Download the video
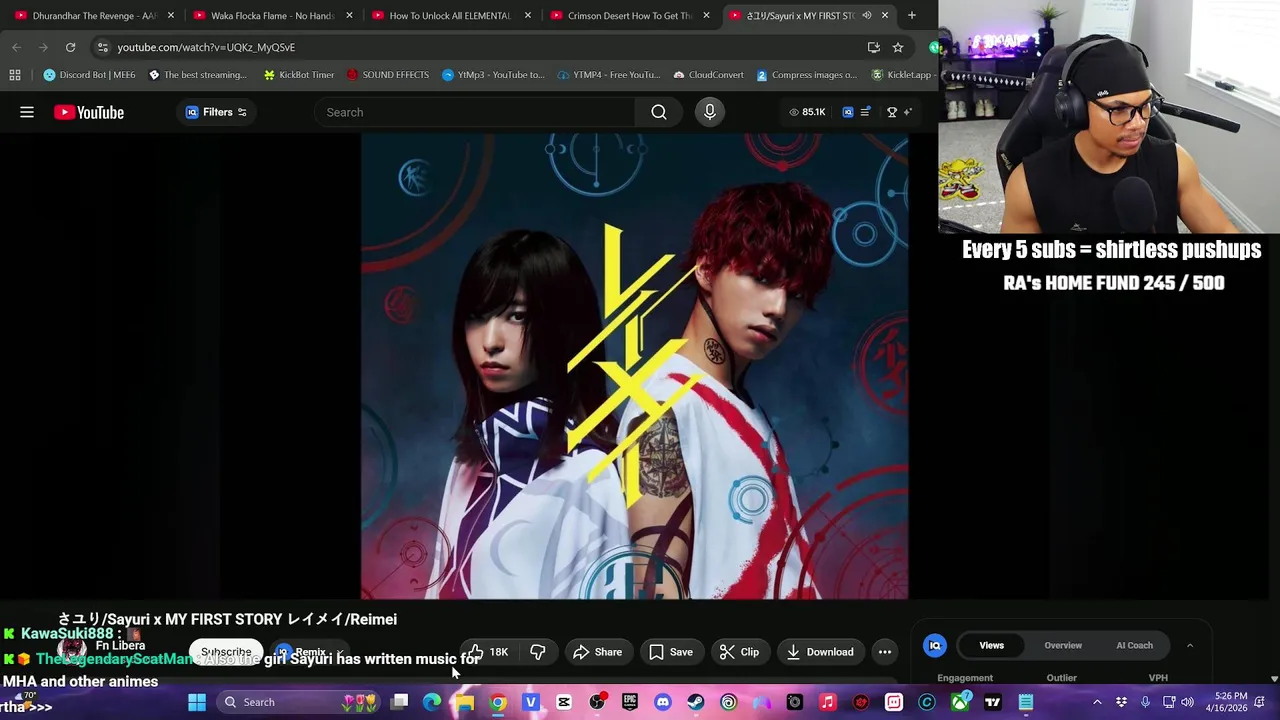Image resolution: width=1280 pixels, height=720 pixels. click(820, 652)
